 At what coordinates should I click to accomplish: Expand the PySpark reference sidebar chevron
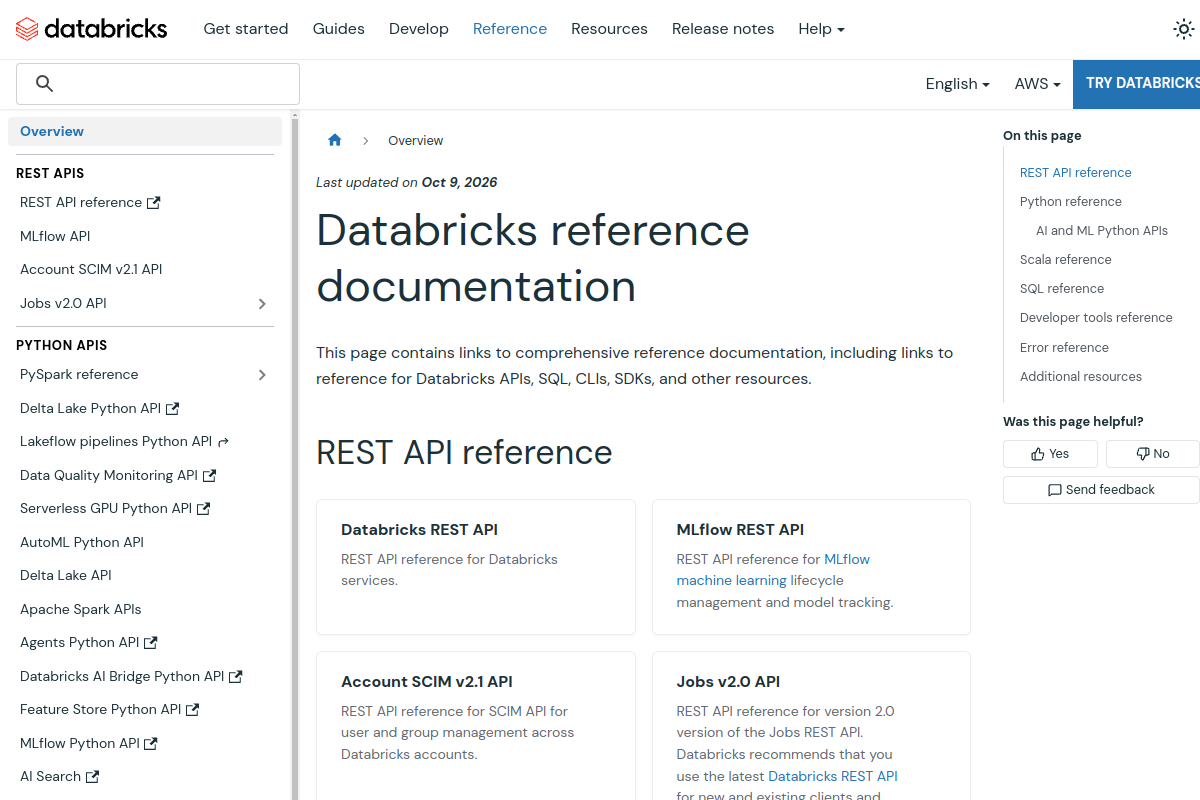point(262,375)
